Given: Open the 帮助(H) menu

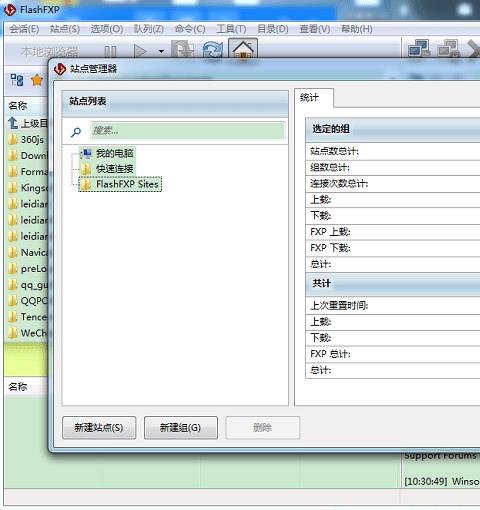Looking at the screenshot, I should coord(357,29).
